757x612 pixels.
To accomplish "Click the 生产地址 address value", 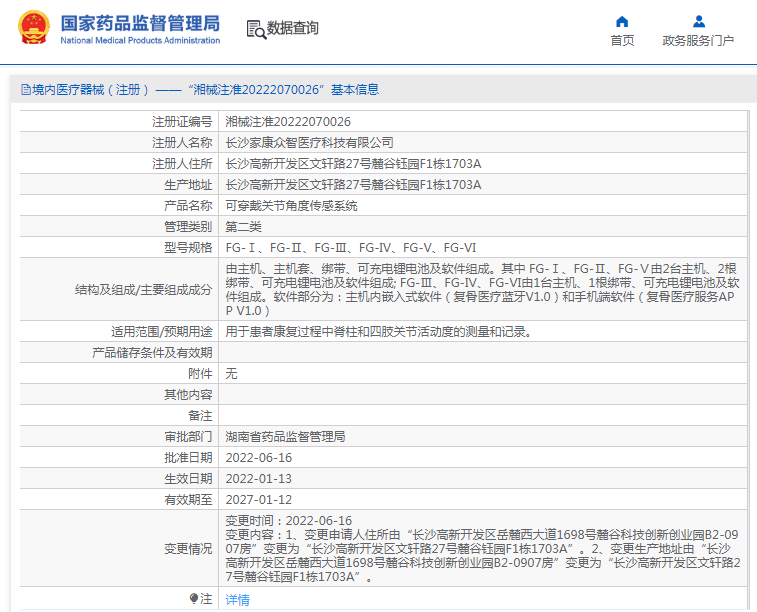I will tap(353, 185).
